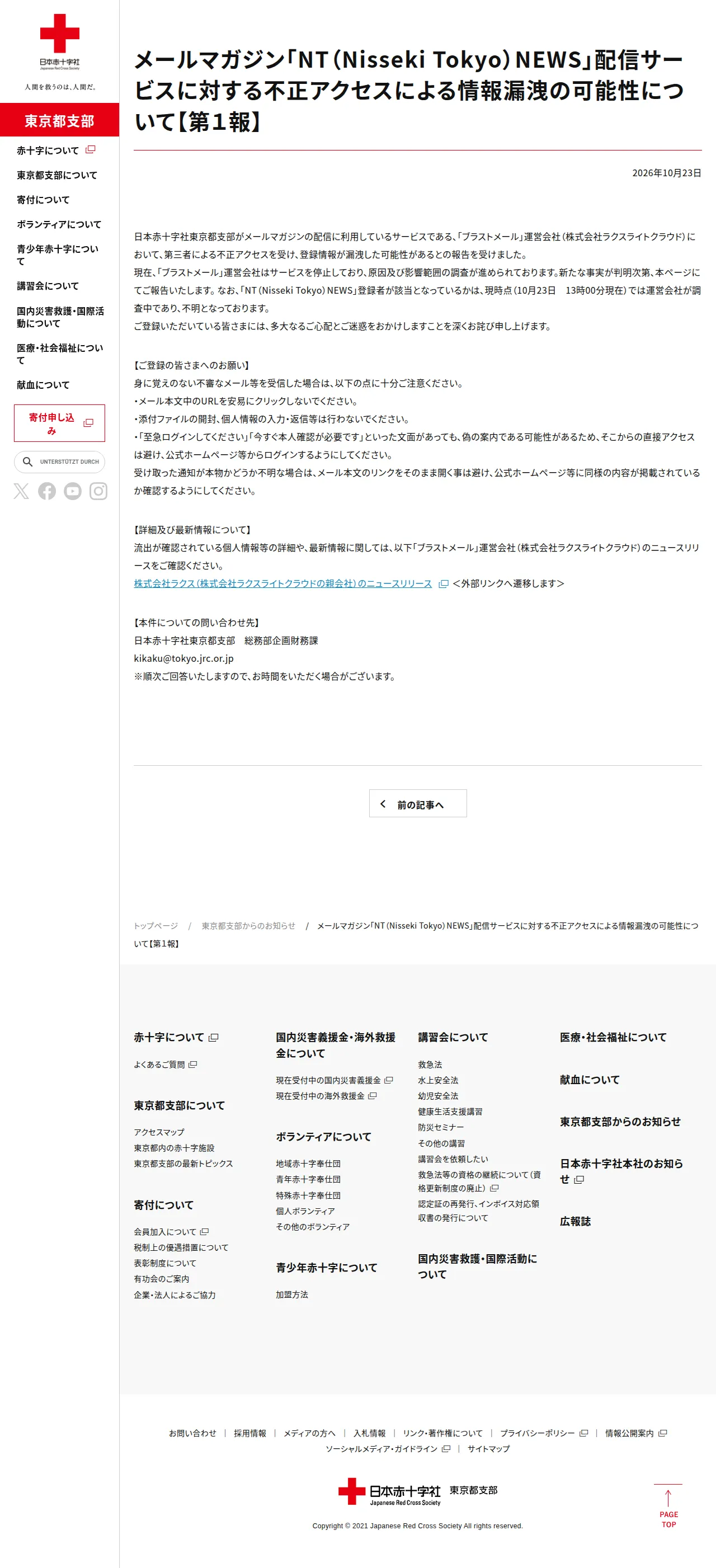
Task: Click the date 2026年10月23日
Action: pos(667,173)
